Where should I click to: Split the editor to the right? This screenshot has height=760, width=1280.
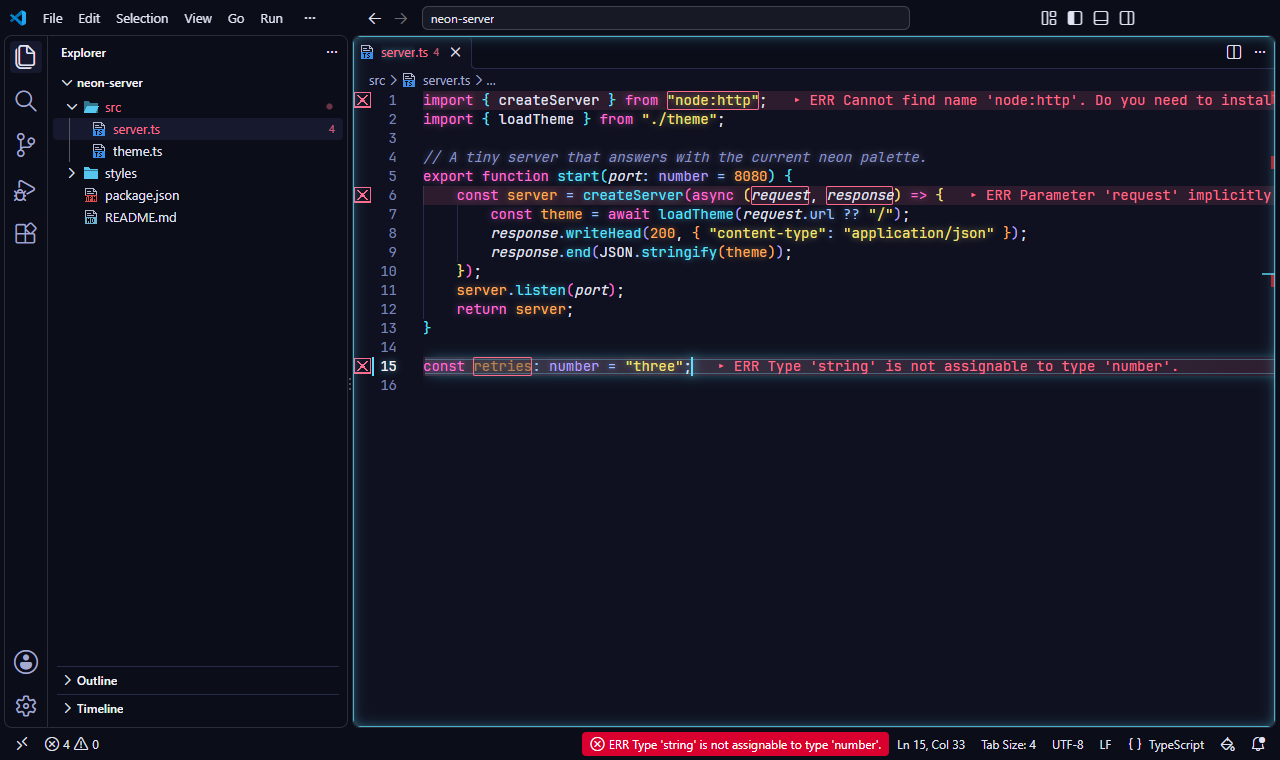pos(1234,52)
